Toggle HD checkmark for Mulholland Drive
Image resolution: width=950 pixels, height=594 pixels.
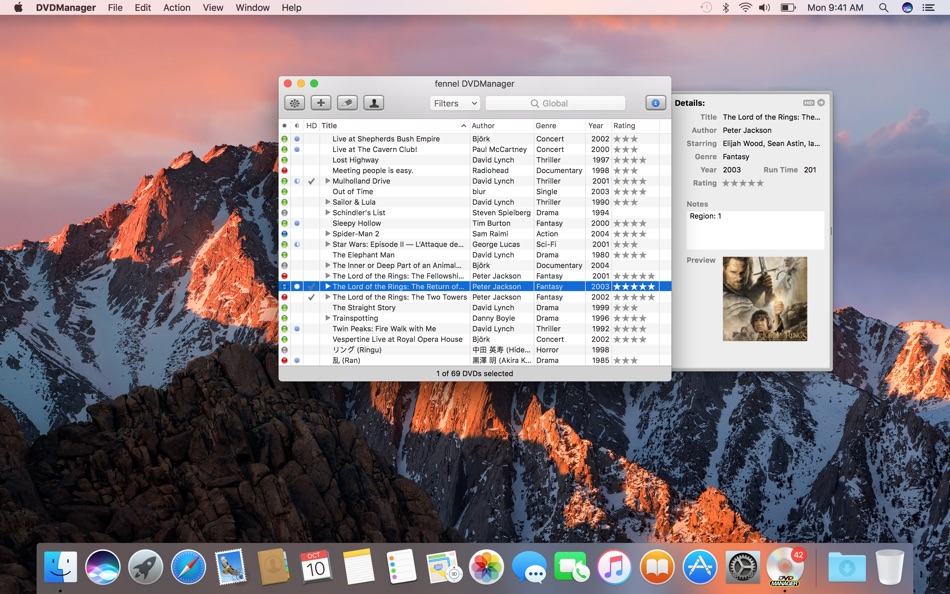tap(311, 181)
